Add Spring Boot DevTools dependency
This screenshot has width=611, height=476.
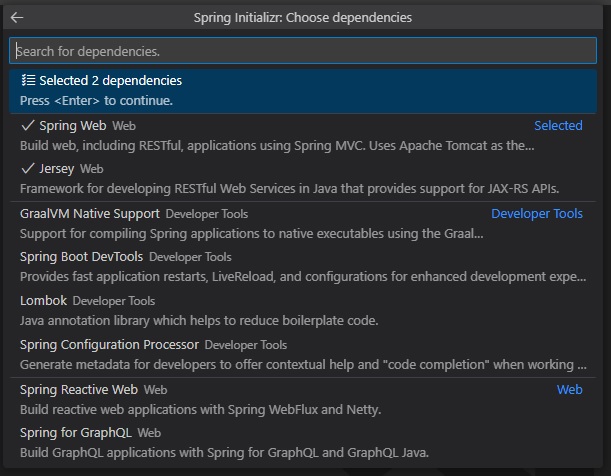tap(82, 256)
